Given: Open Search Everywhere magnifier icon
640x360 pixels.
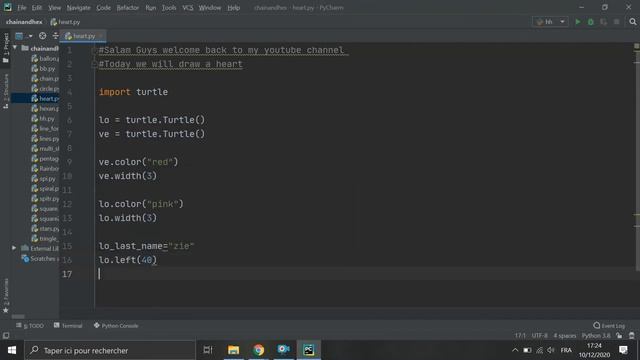Looking at the screenshot, I should click(633, 22).
